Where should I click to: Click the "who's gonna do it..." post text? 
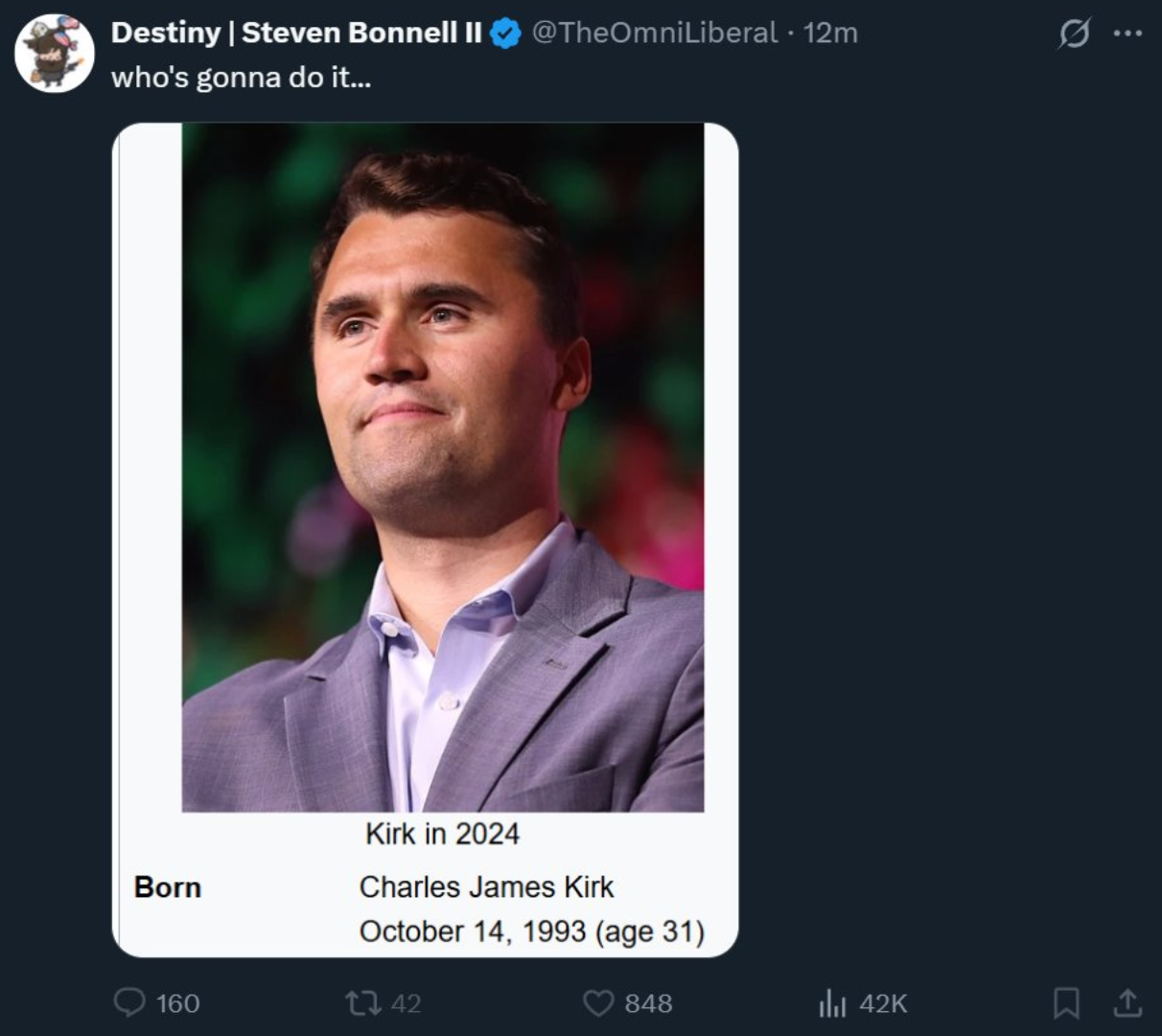point(241,78)
